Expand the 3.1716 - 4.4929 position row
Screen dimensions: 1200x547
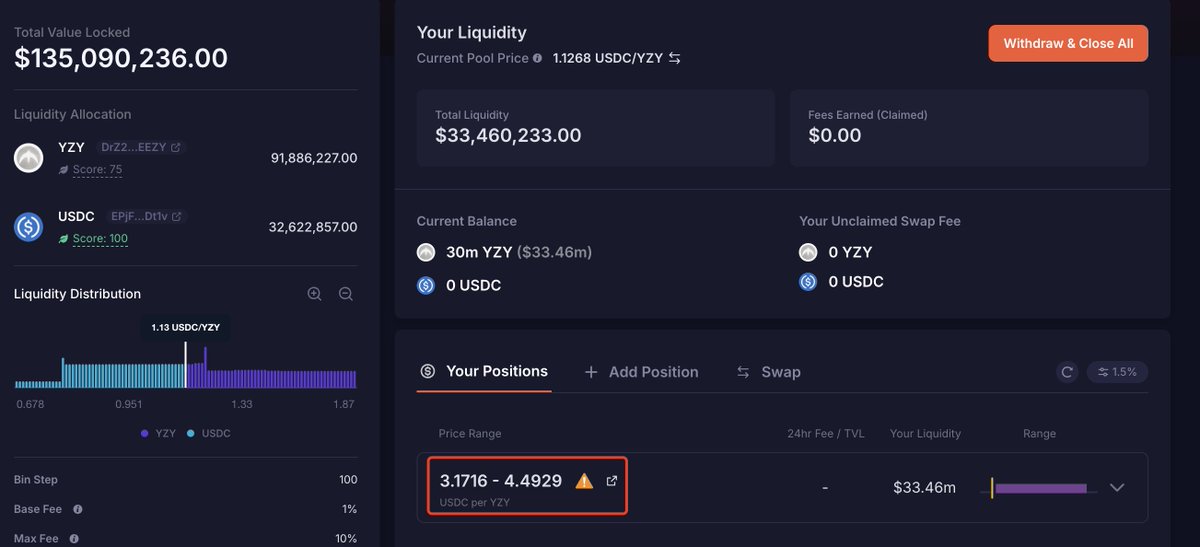click(x=1118, y=488)
